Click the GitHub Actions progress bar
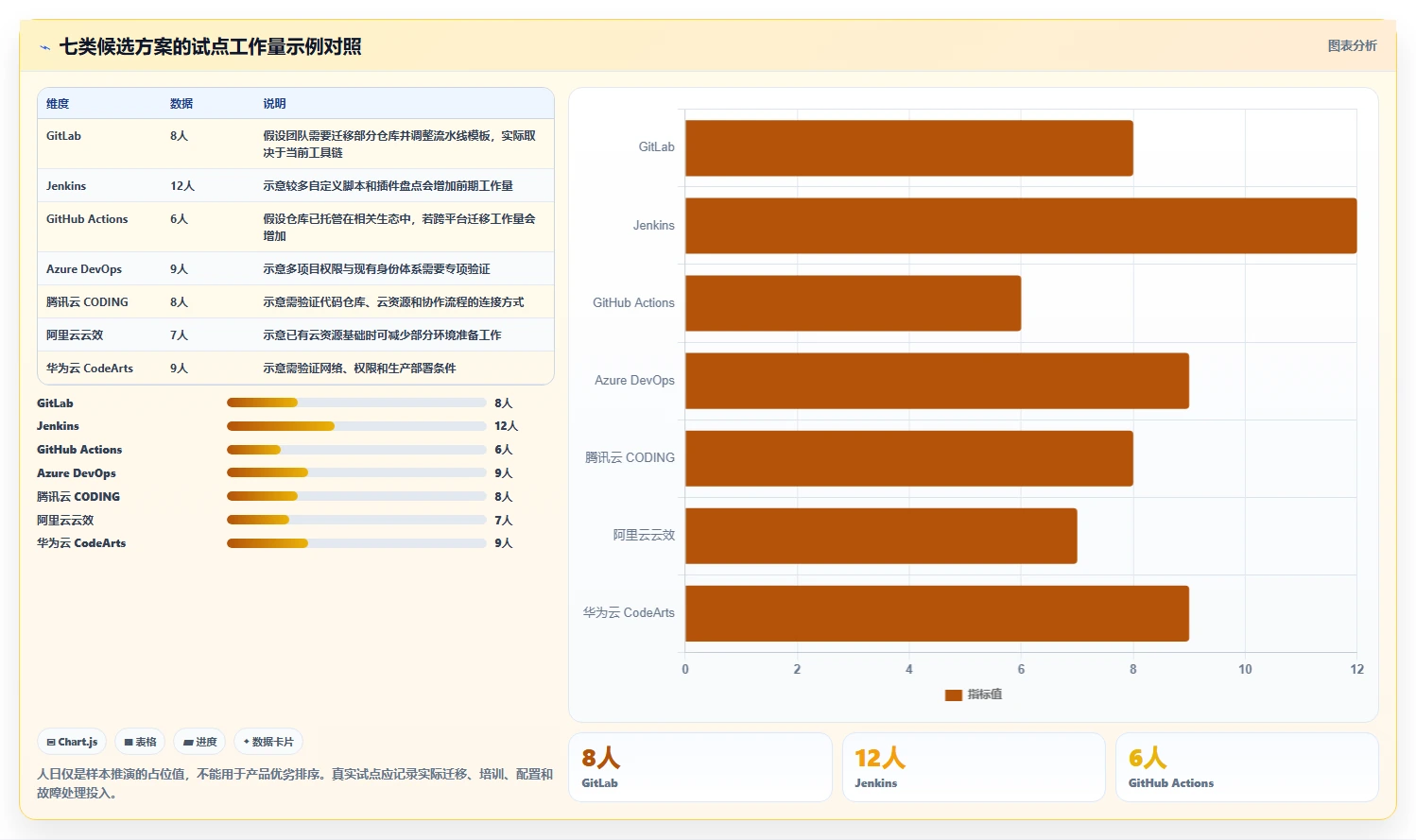This screenshot has height=840, width=1416. [356, 450]
